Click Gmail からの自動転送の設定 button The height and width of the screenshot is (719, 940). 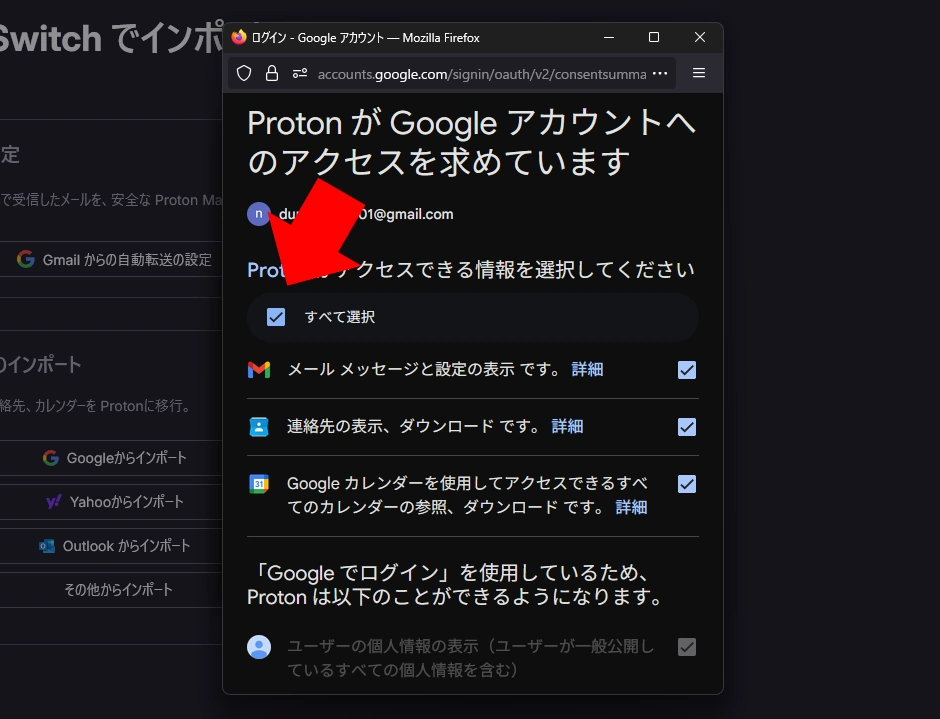(111, 260)
